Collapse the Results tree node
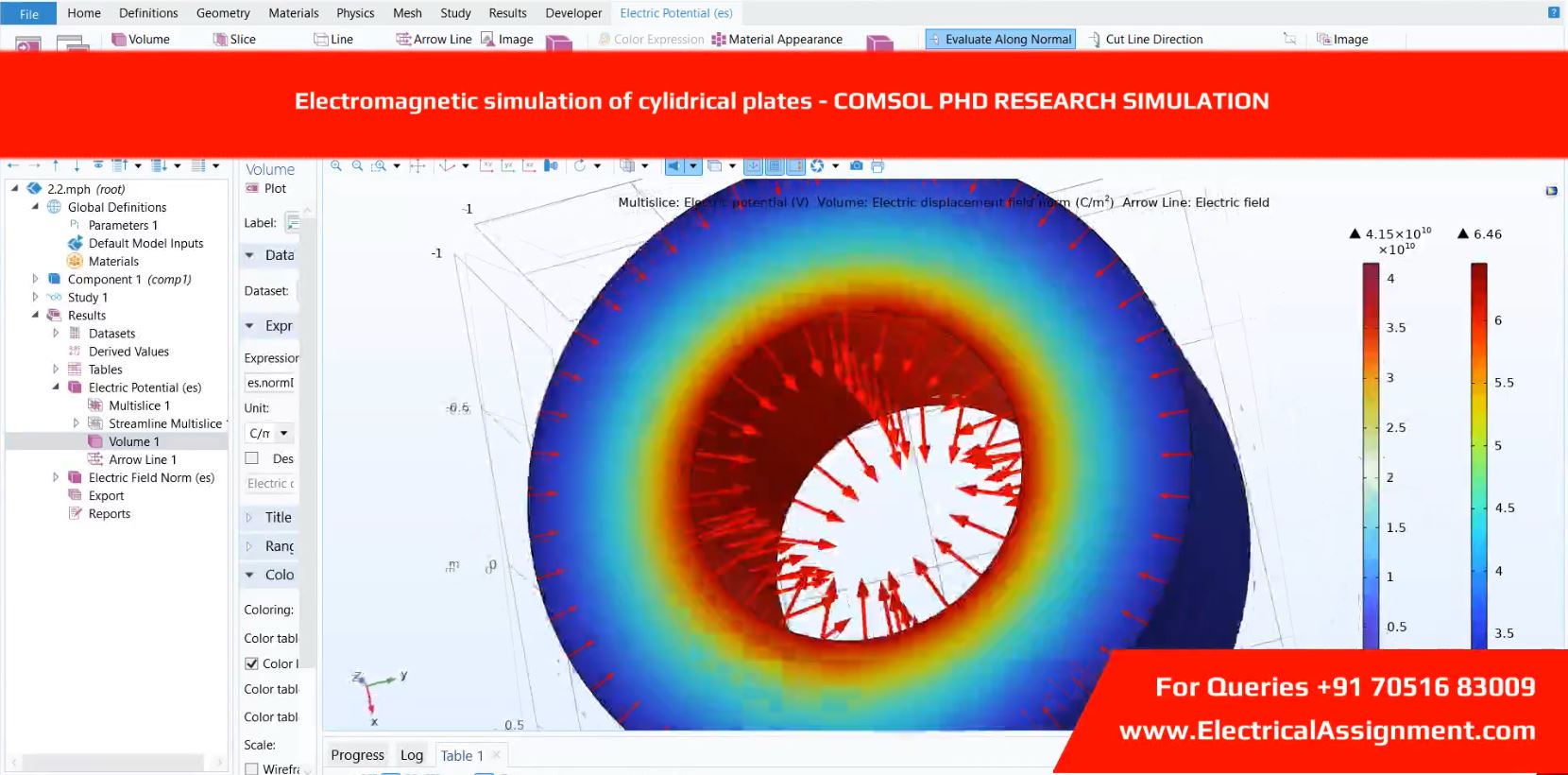 click(x=36, y=315)
